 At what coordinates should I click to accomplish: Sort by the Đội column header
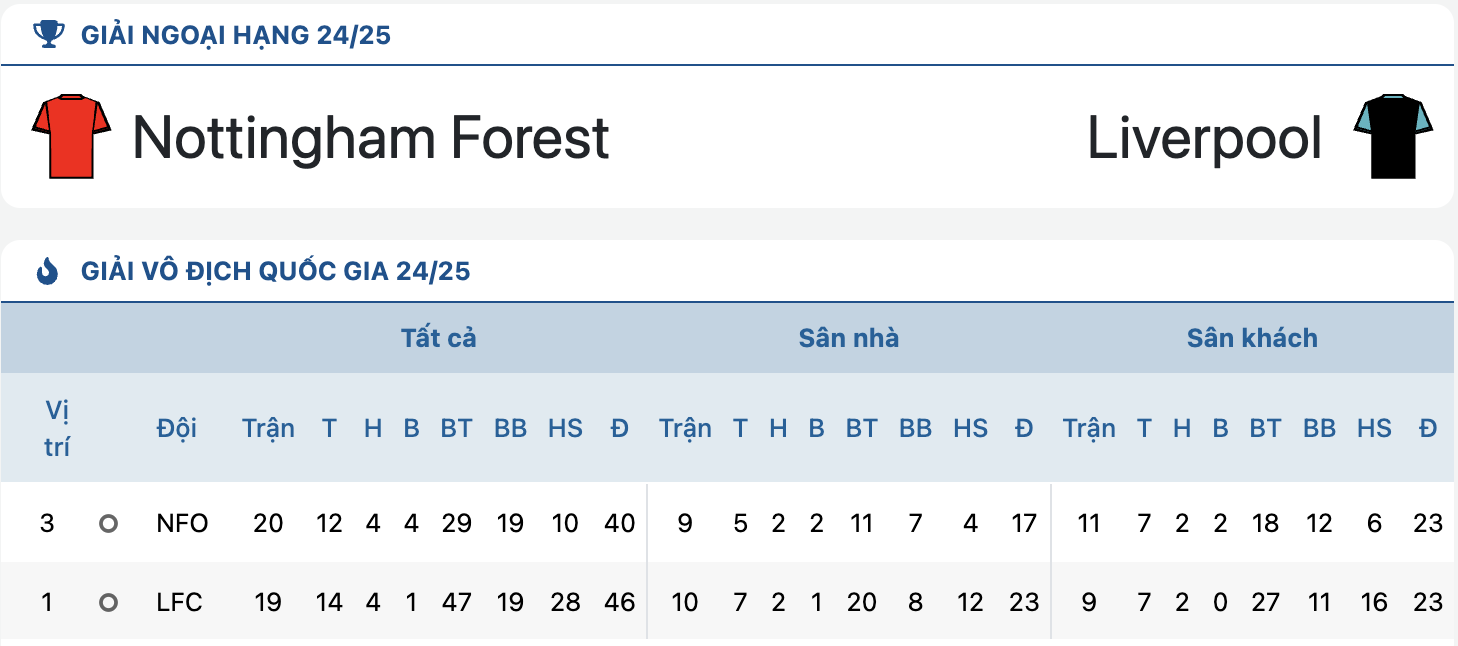[x=177, y=428]
